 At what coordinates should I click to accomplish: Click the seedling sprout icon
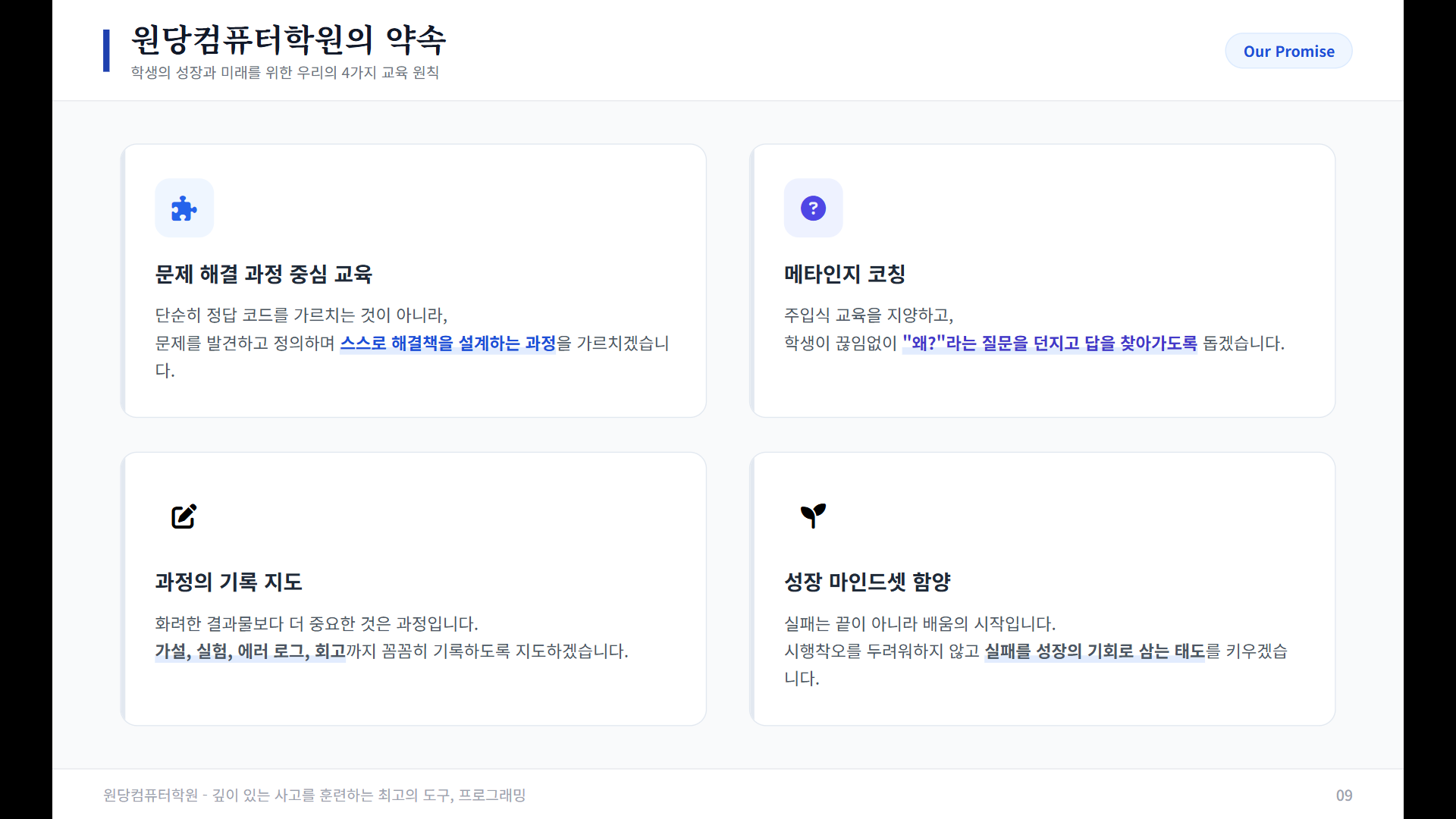(813, 516)
